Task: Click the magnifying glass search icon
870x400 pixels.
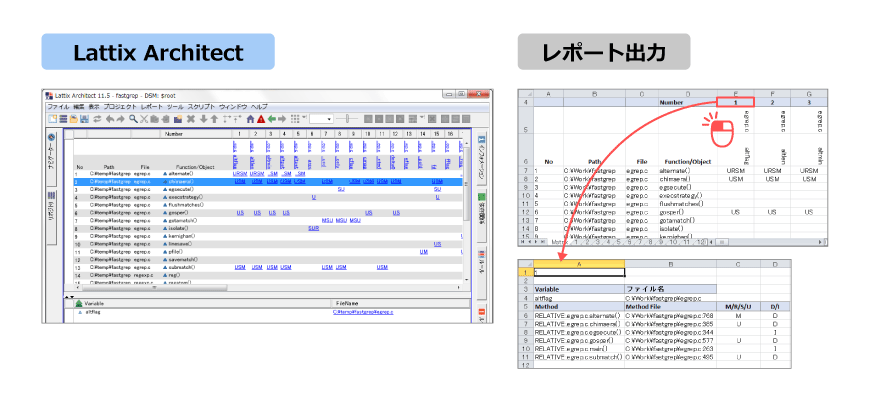Action: 133,119
